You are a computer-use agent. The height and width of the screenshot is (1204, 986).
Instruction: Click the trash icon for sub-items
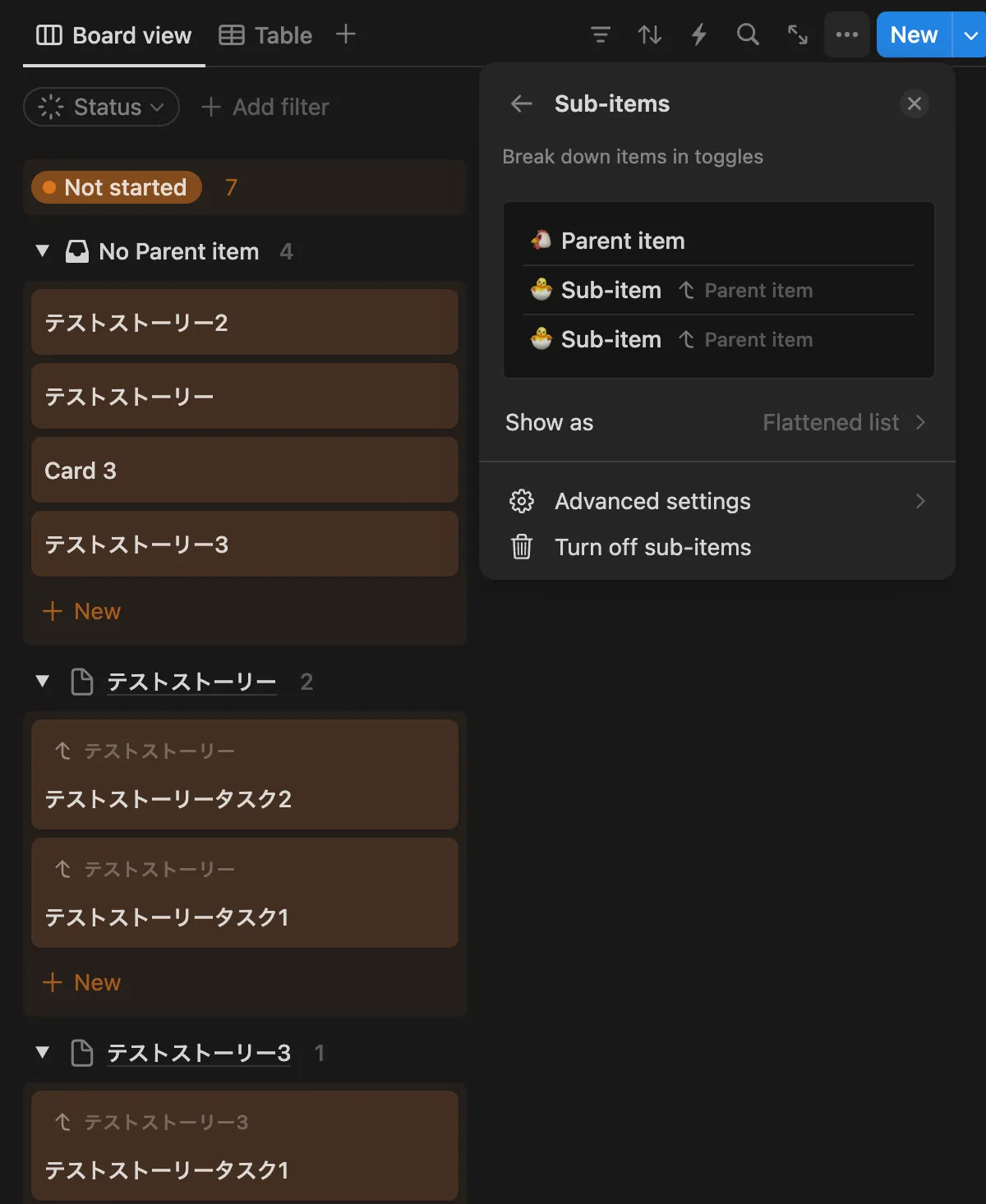[x=522, y=547]
